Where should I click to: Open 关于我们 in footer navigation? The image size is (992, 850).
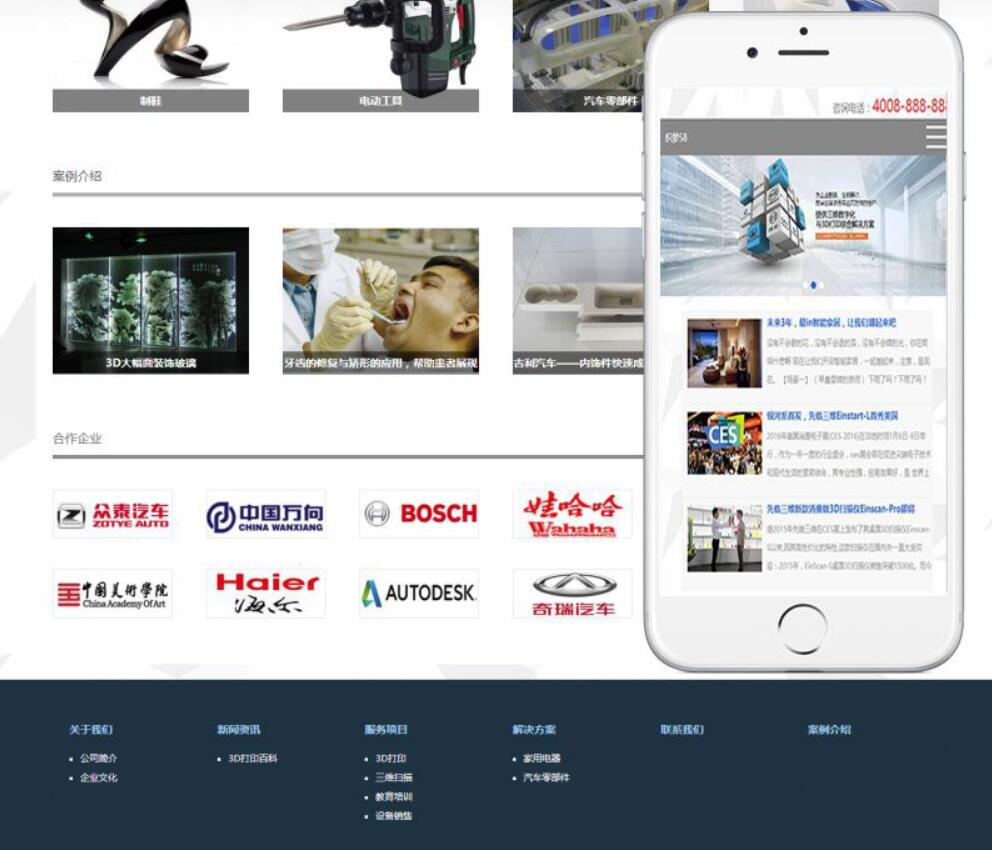tap(91, 730)
